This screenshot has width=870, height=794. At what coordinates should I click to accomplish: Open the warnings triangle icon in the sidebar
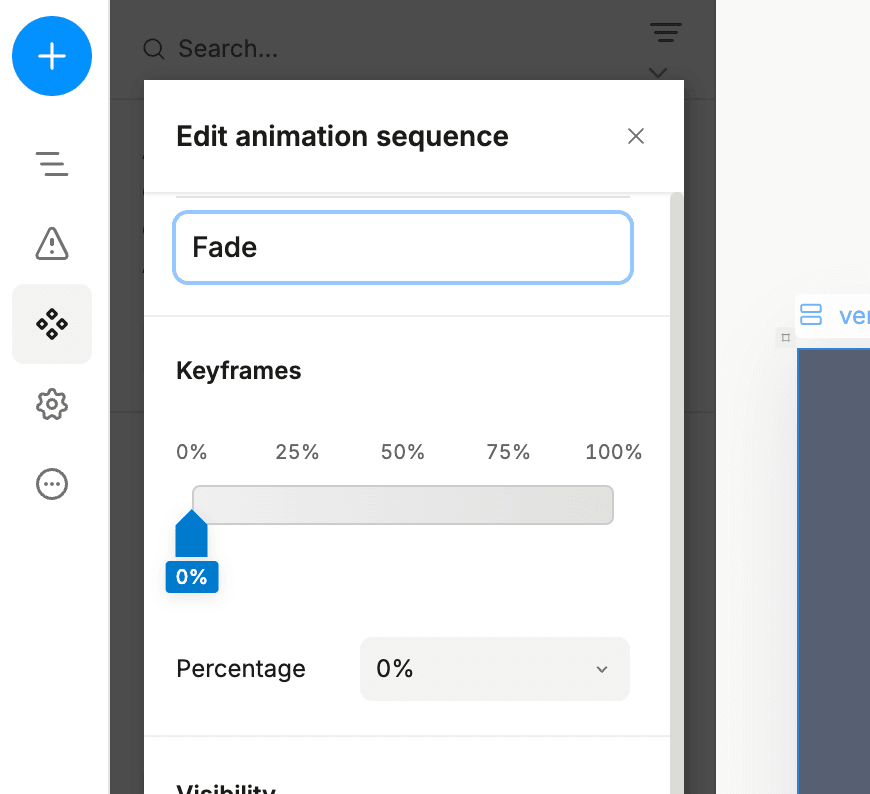(51, 244)
